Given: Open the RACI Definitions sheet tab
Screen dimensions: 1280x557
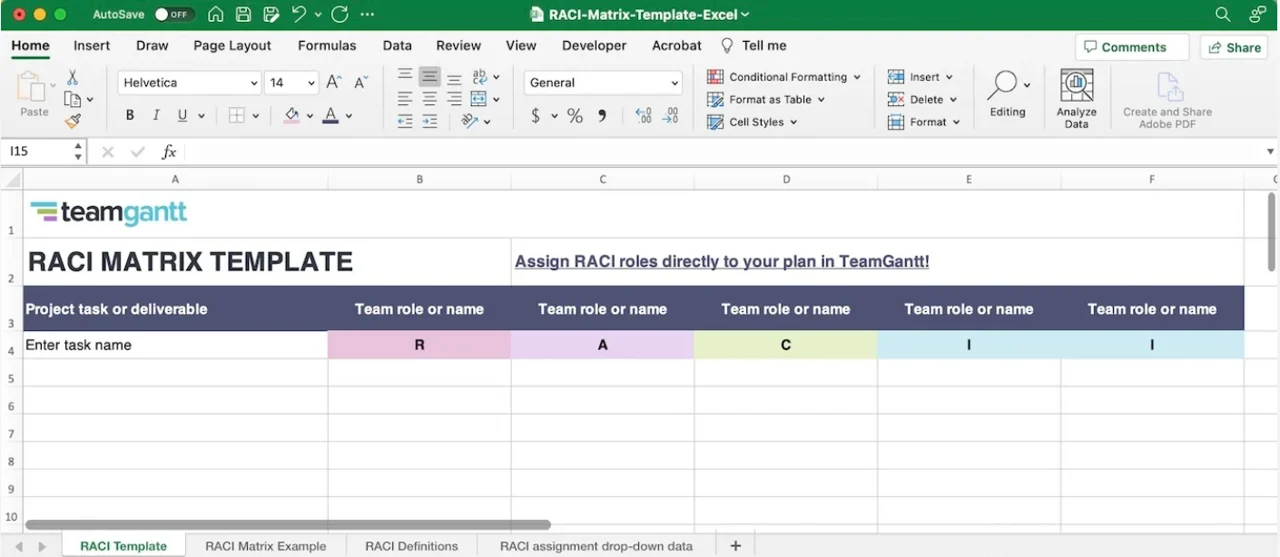Looking at the screenshot, I should 411,546.
